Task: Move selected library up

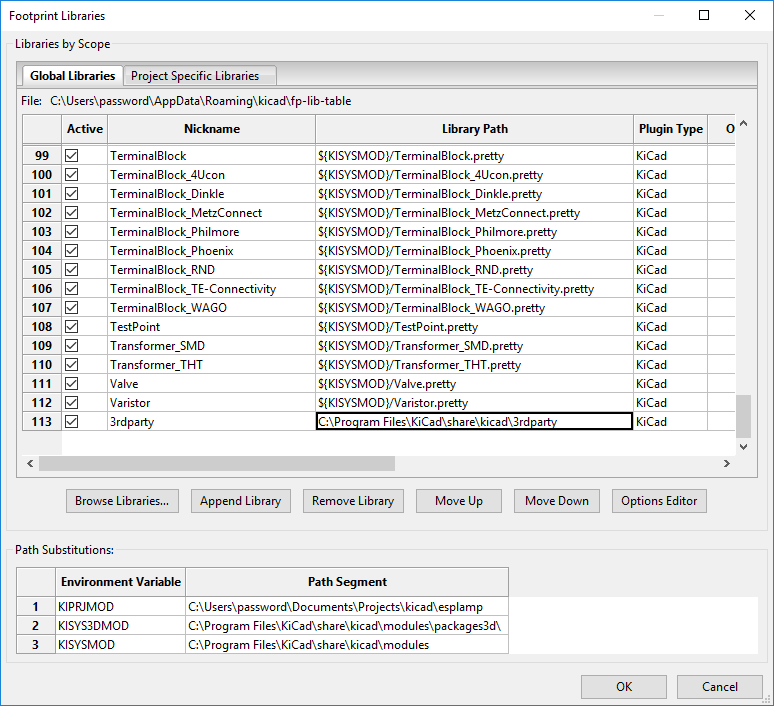Action: point(459,501)
